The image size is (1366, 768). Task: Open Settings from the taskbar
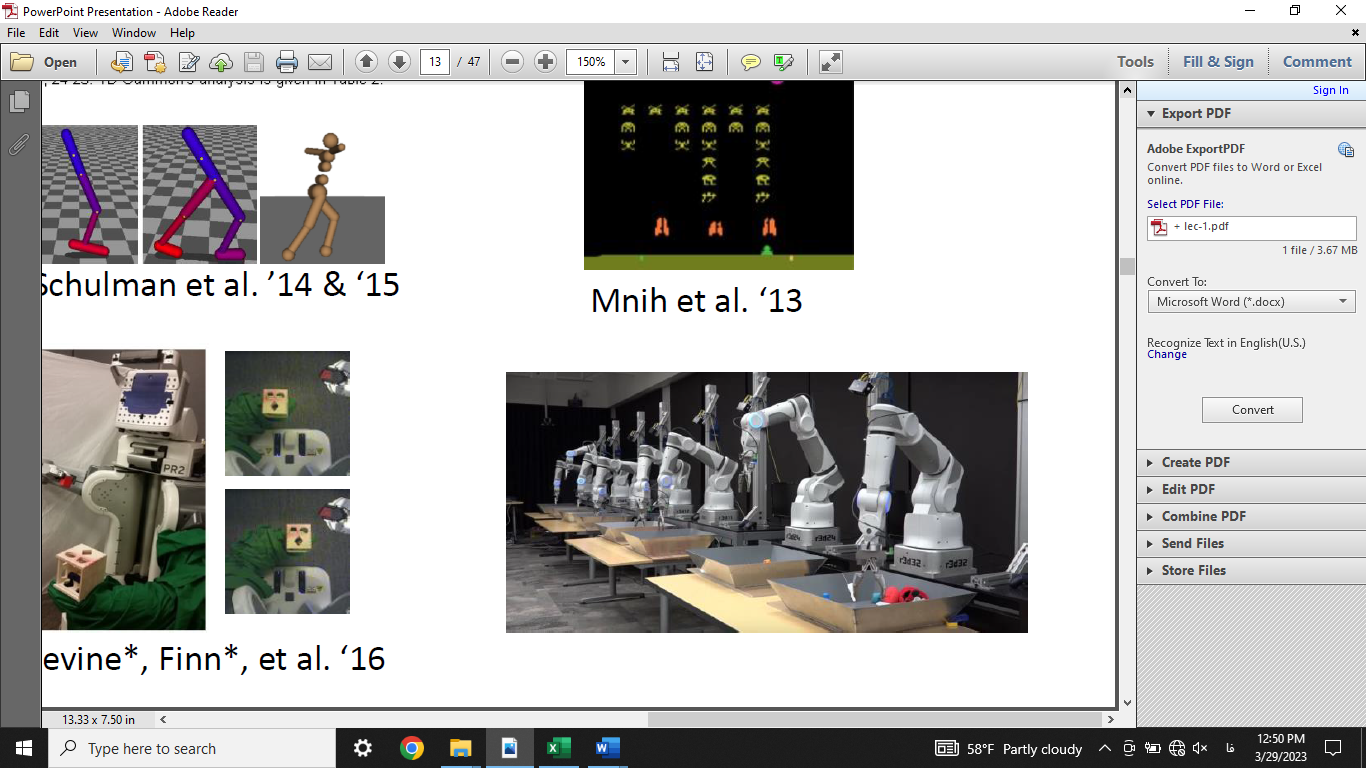[x=363, y=748]
